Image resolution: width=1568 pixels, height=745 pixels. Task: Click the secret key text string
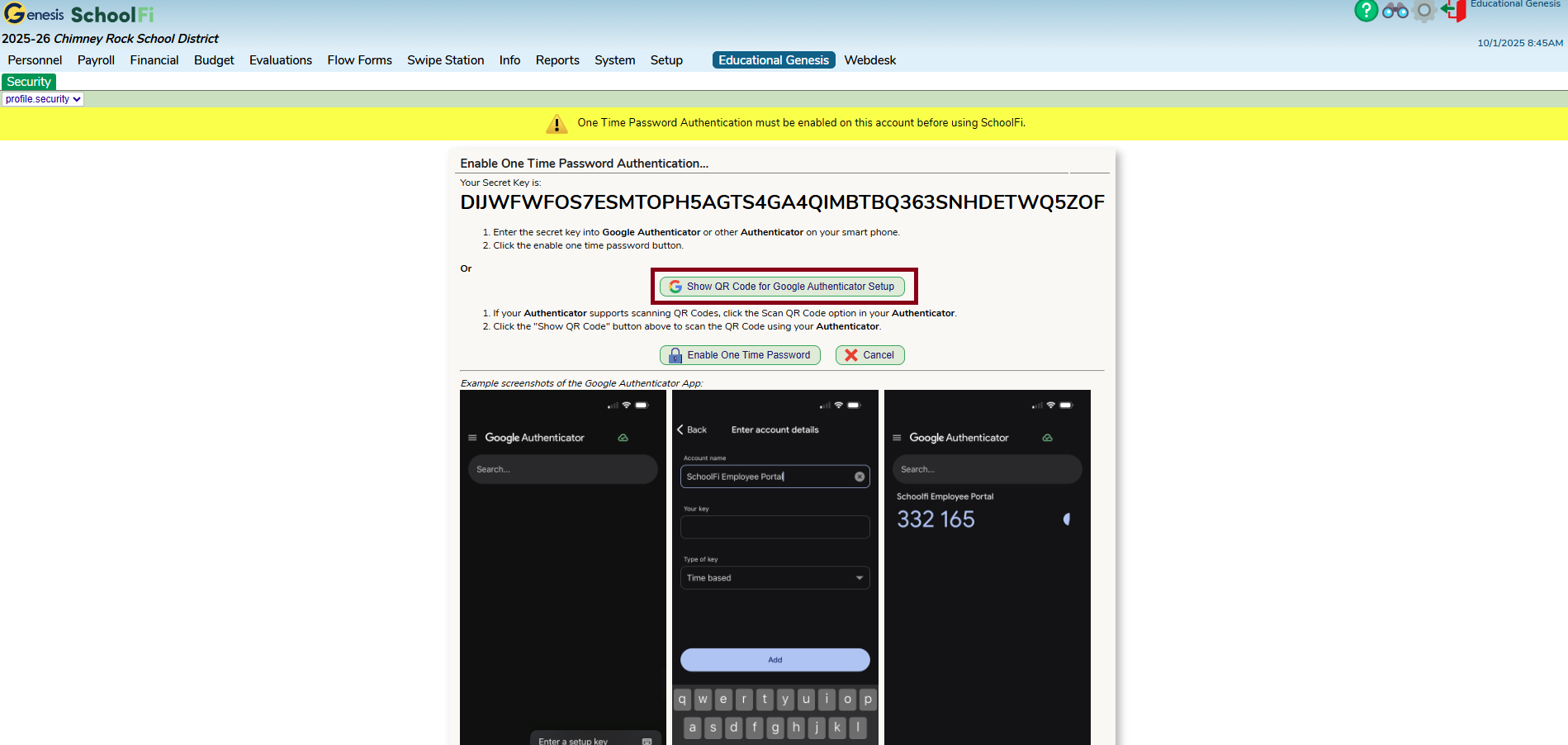pos(782,202)
